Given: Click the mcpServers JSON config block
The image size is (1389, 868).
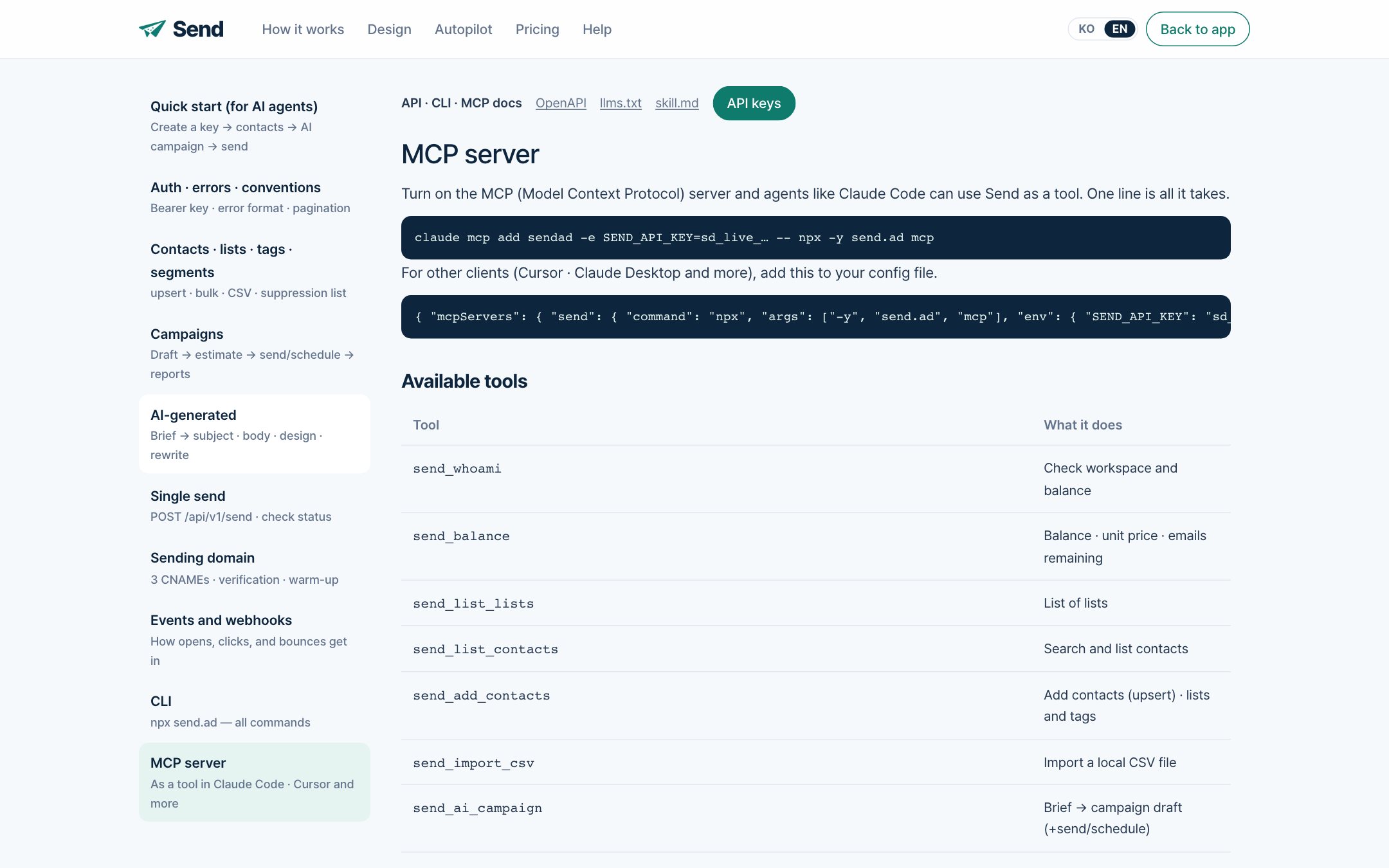Looking at the screenshot, I should coord(815,317).
